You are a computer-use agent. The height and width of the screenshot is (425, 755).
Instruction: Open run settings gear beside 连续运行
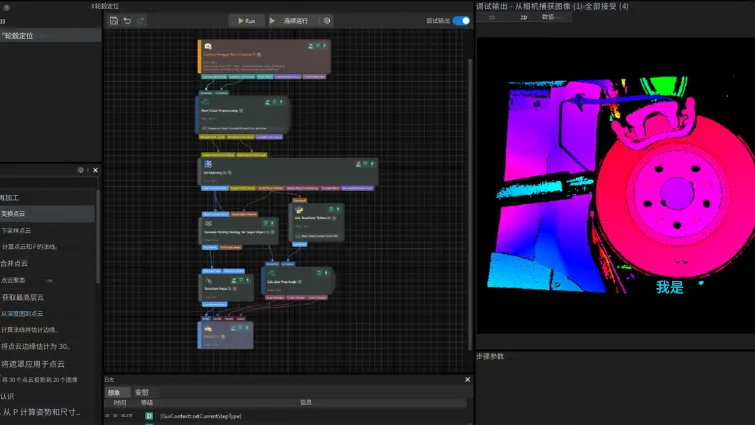(x=327, y=21)
